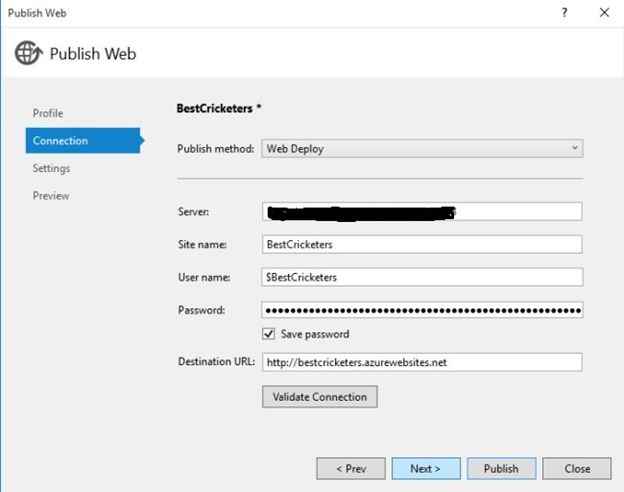Viewport: 624px width, 492px height.
Task: Click the BestCricketers profile heading
Action: tap(218, 108)
